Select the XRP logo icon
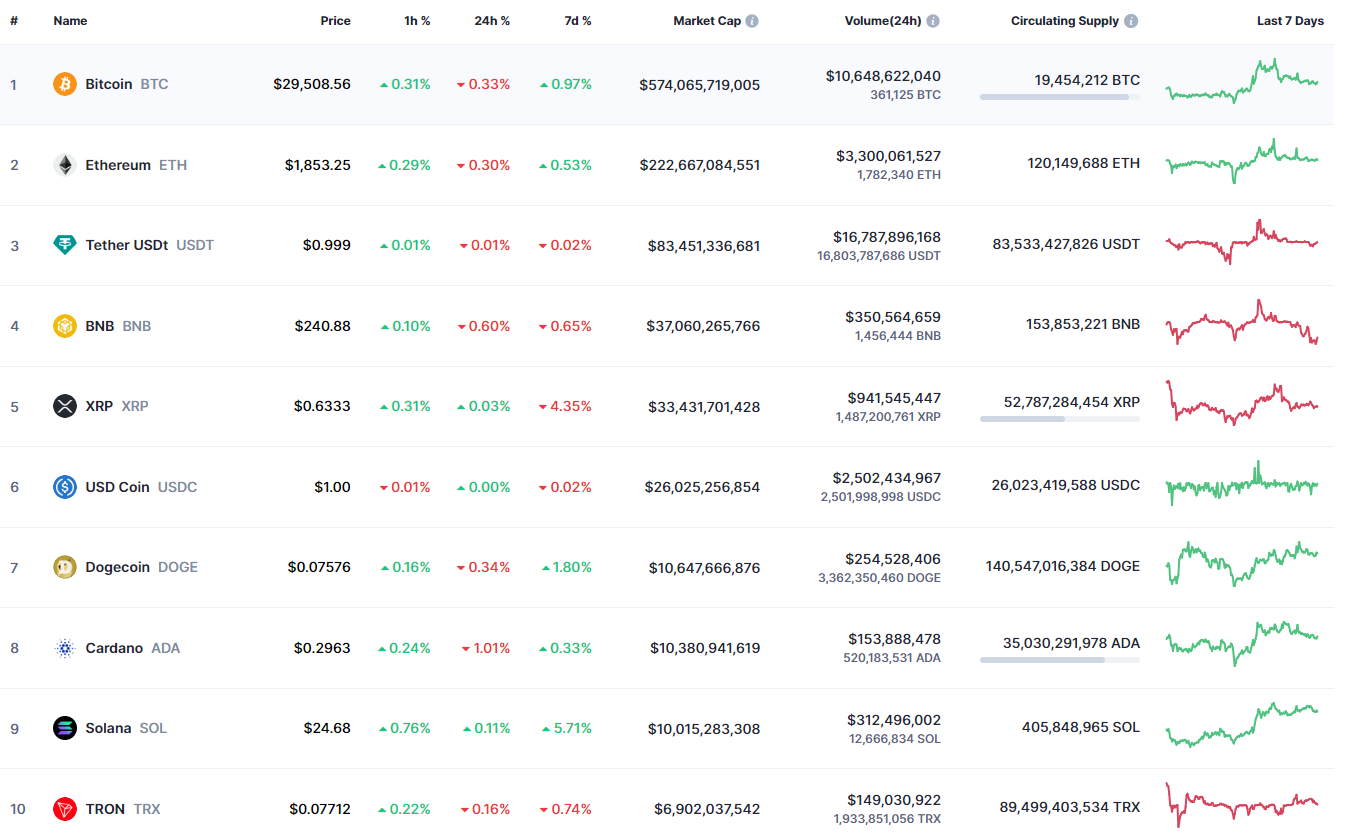The height and width of the screenshot is (837, 1347). 65,406
